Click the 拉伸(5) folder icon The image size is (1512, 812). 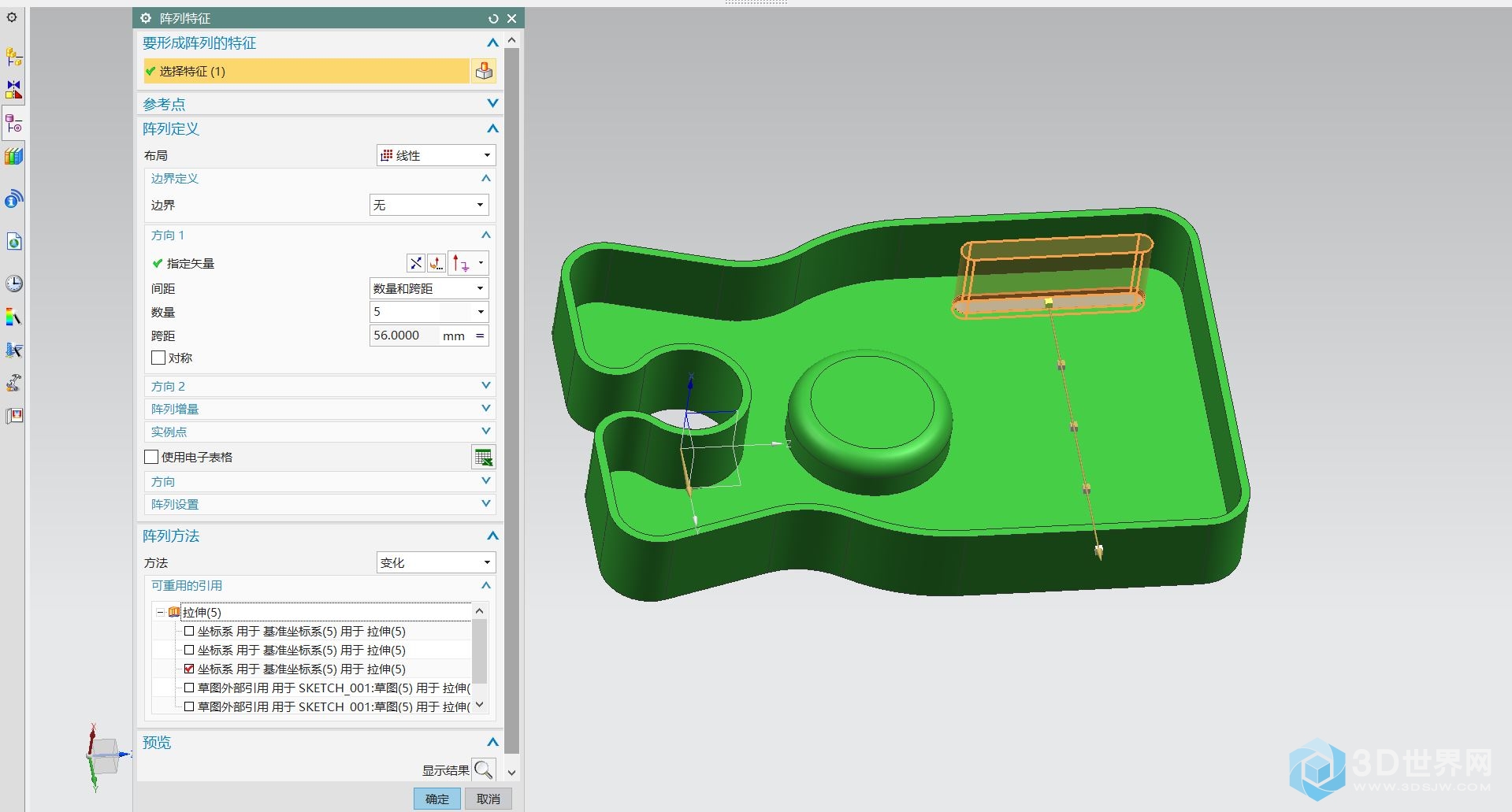[174, 612]
